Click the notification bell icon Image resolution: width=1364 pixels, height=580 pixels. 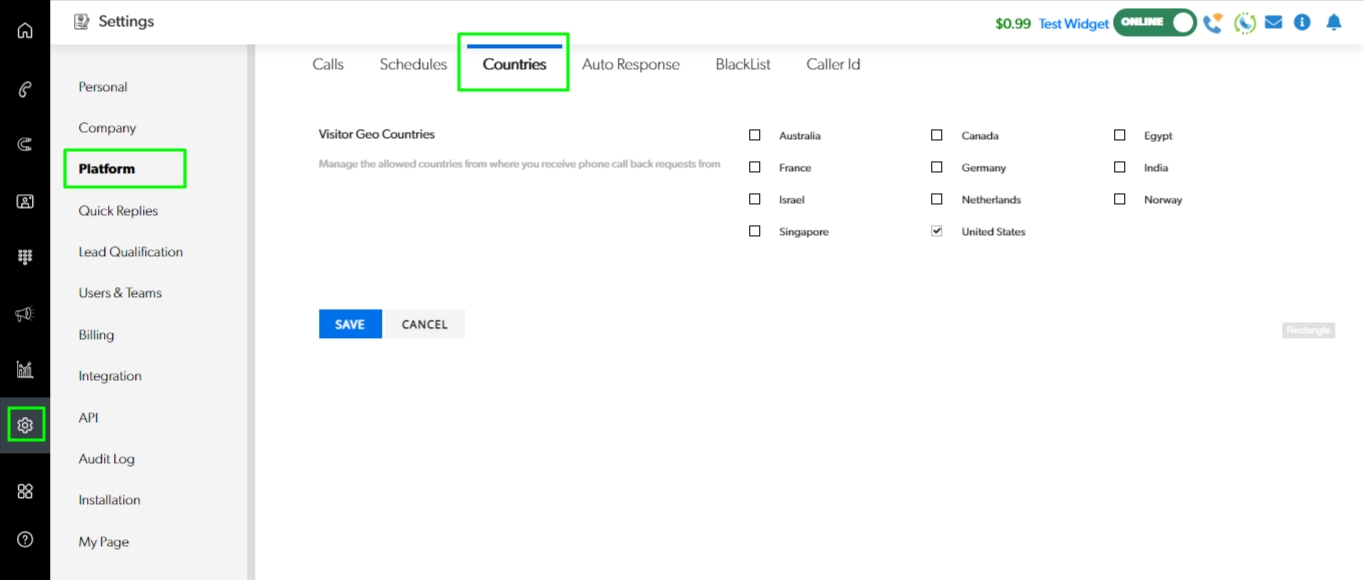pos(1333,22)
